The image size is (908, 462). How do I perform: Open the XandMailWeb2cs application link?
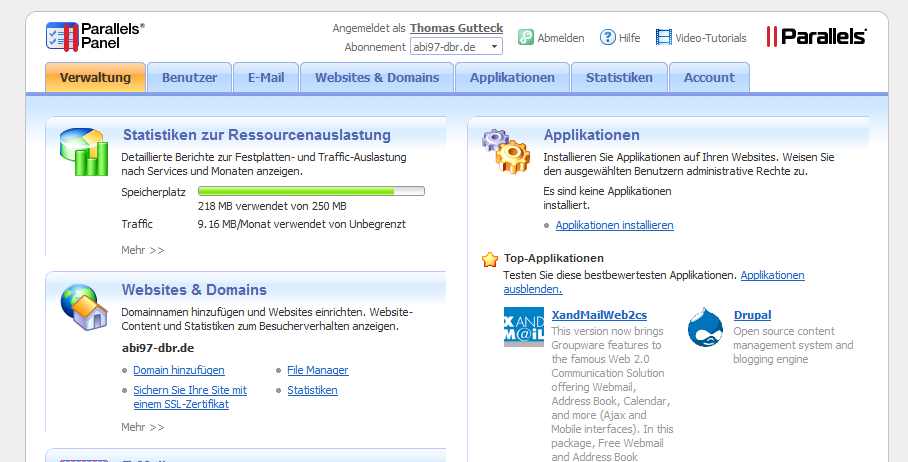click(599, 315)
